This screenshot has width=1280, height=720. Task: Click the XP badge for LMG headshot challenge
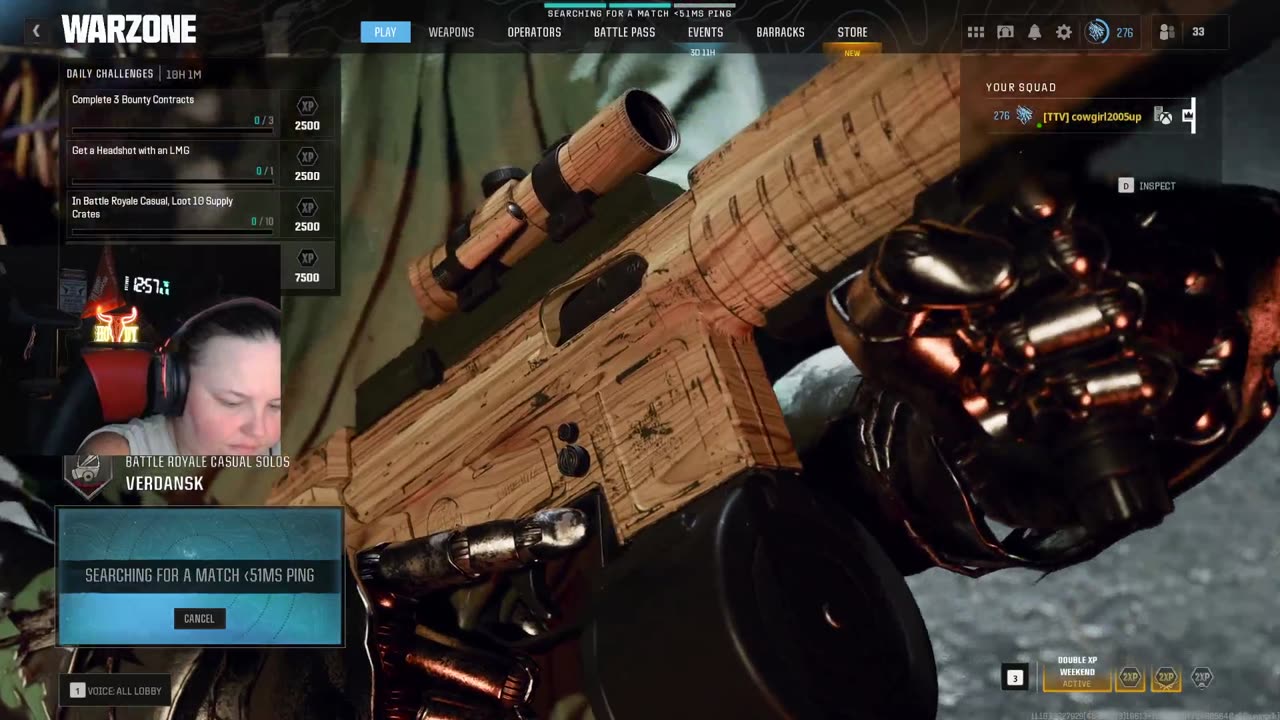point(307,157)
